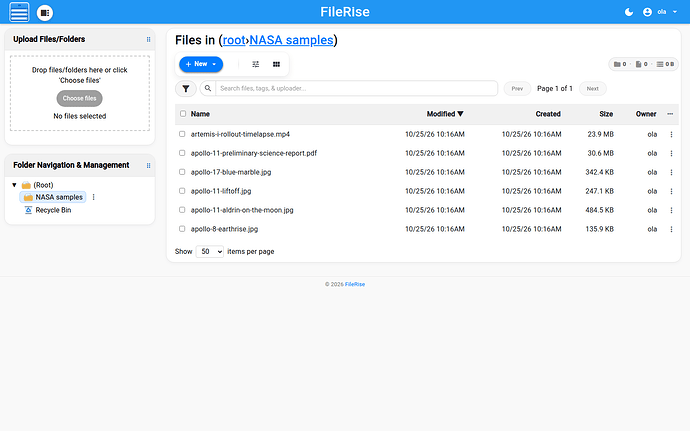Select Recycle Bin label in the folder tree
Viewport: 690px width, 431px height.
coord(53,210)
